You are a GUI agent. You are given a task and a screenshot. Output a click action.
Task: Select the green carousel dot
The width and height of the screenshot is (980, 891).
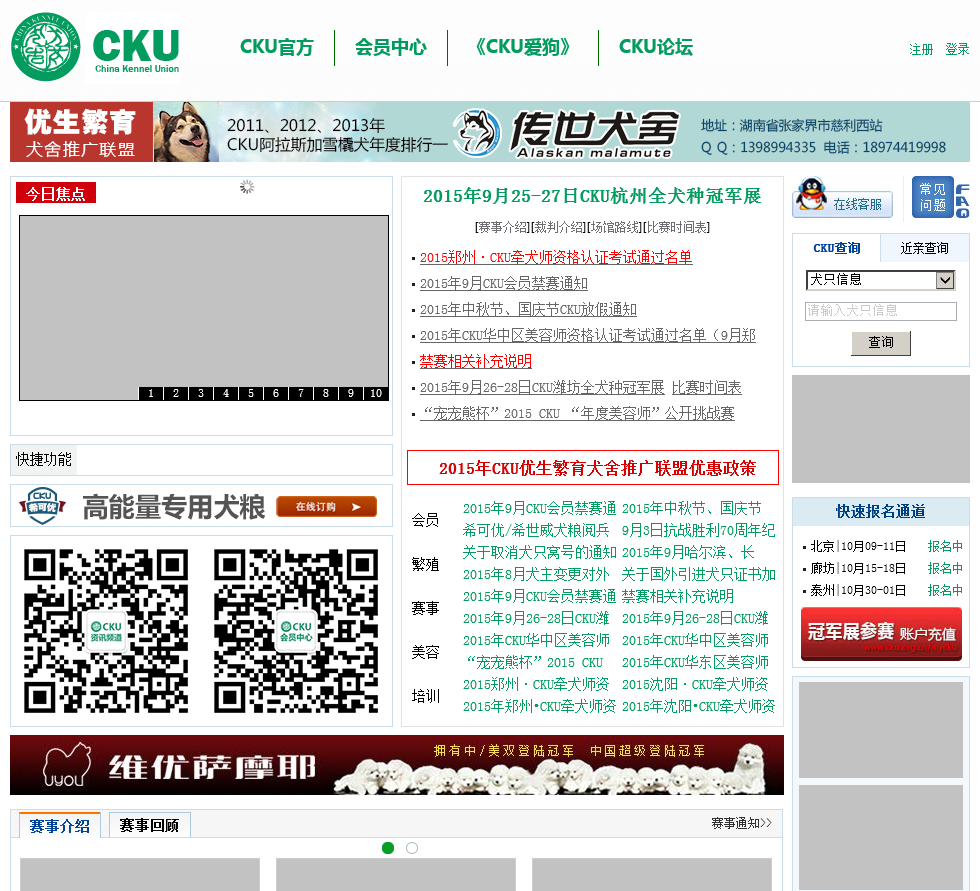[388, 848]
